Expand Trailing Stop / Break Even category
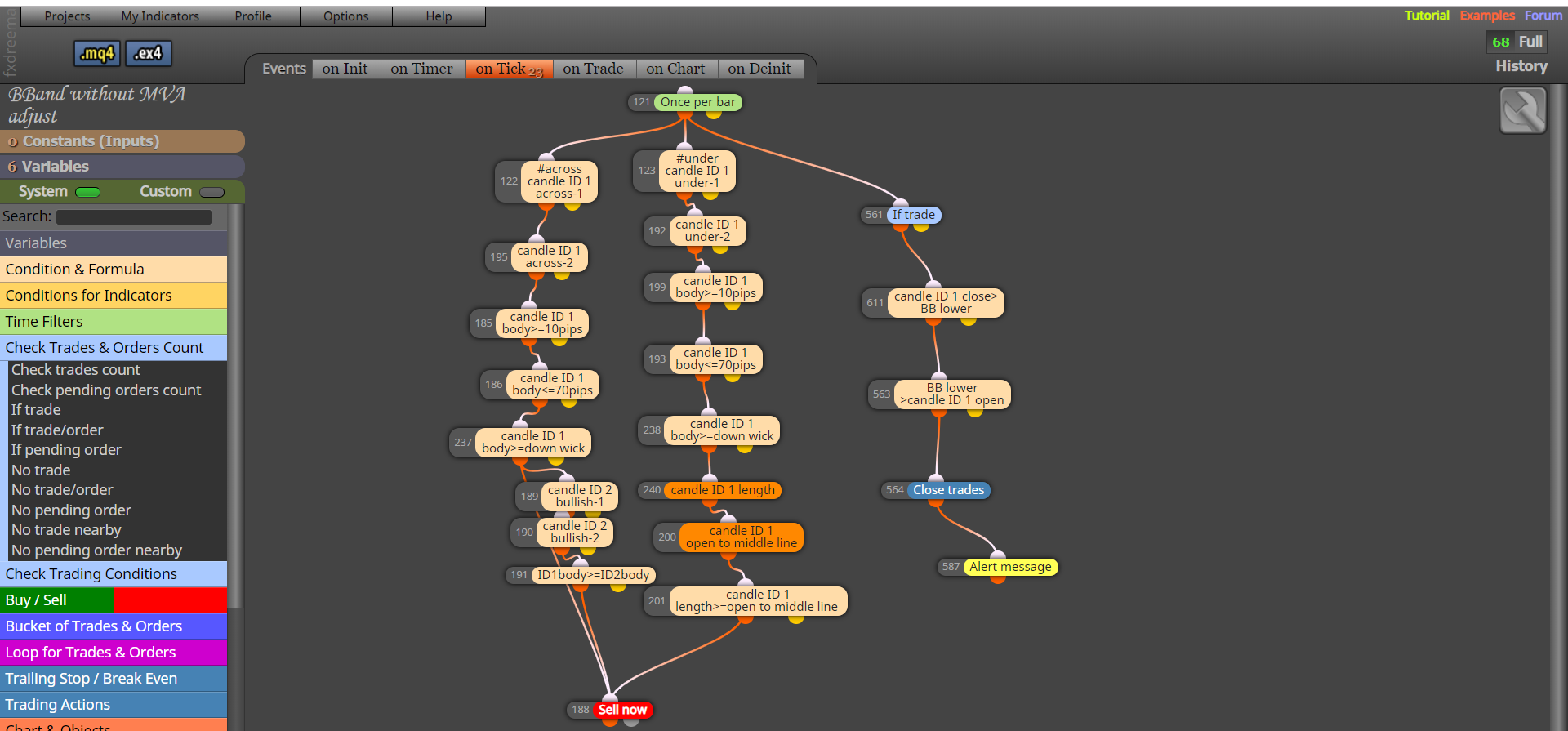Image resolution: width=1568 pixels, height=731 pixels. [x=114, y=679]
